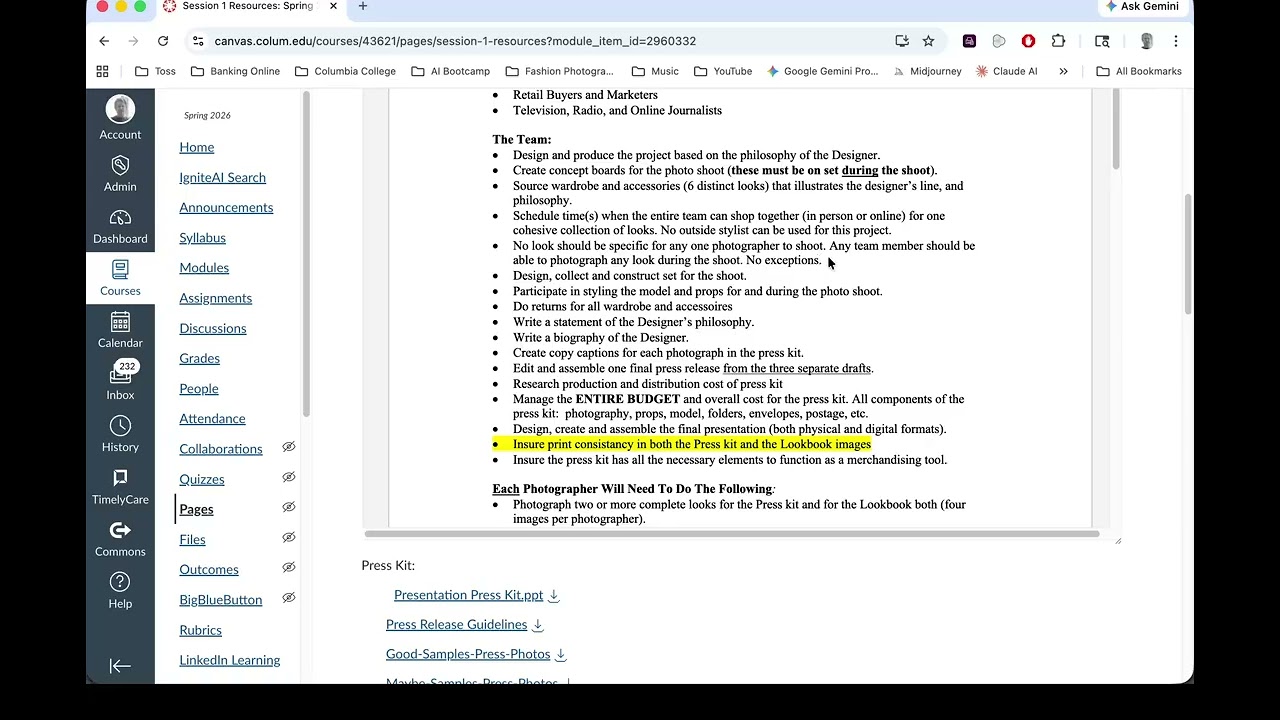Download Good-Samples-Press-Photos via arrow icon
Image resolution: width=1280 pixels, height=720 pixels.
click(561, 654)
